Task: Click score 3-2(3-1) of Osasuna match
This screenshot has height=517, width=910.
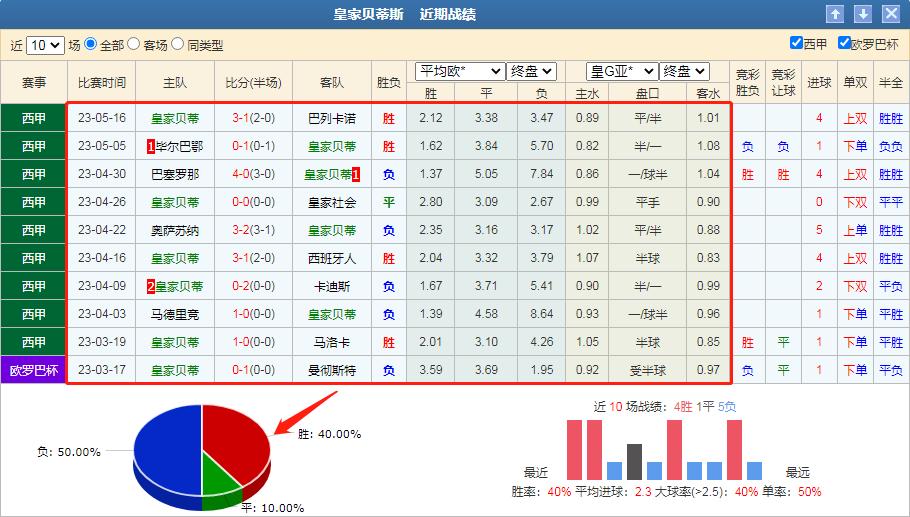Action: tap(254, 230)
